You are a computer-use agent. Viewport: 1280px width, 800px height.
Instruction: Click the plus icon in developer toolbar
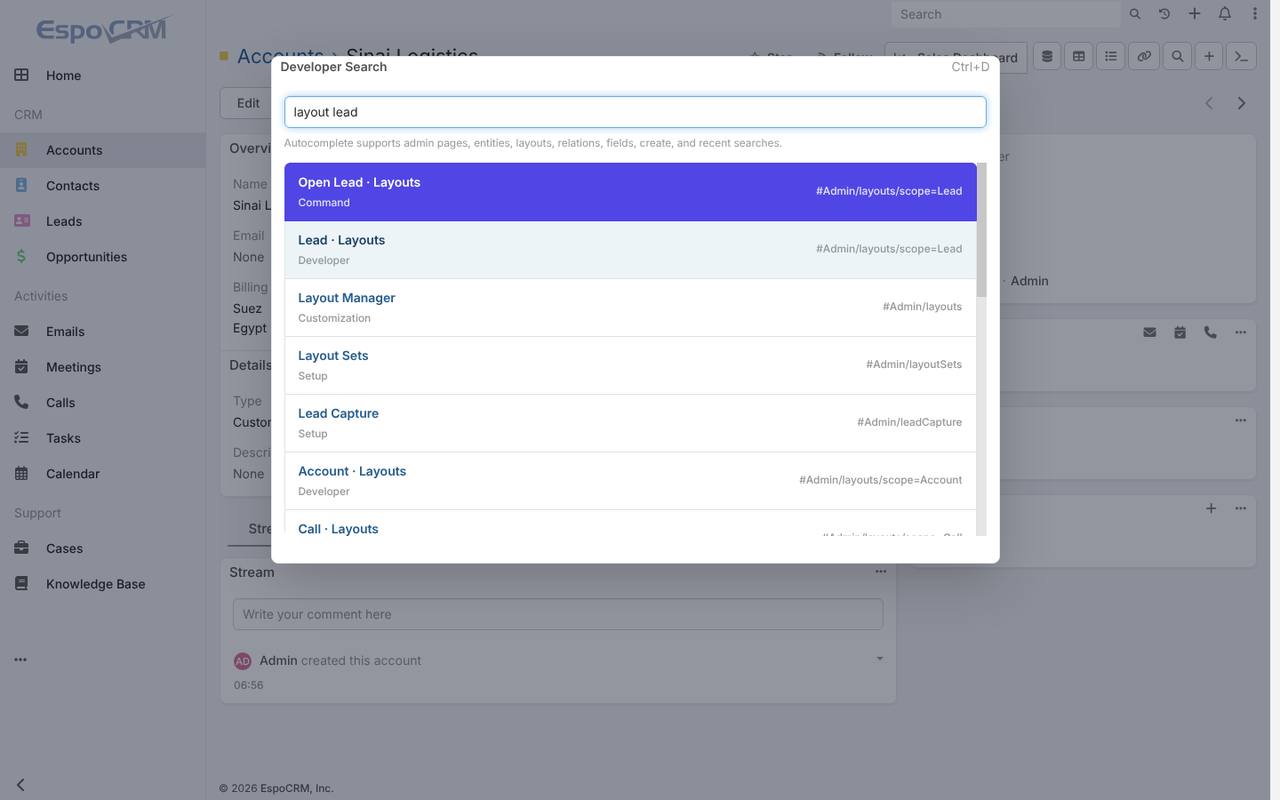tap(1209, 57)
